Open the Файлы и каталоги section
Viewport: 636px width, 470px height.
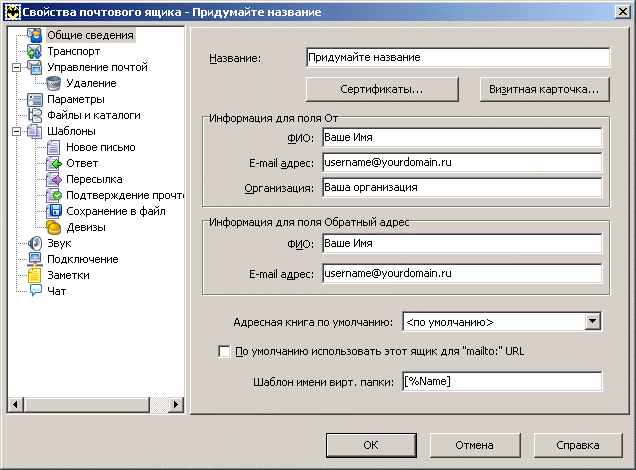click(x=94, y=115)
